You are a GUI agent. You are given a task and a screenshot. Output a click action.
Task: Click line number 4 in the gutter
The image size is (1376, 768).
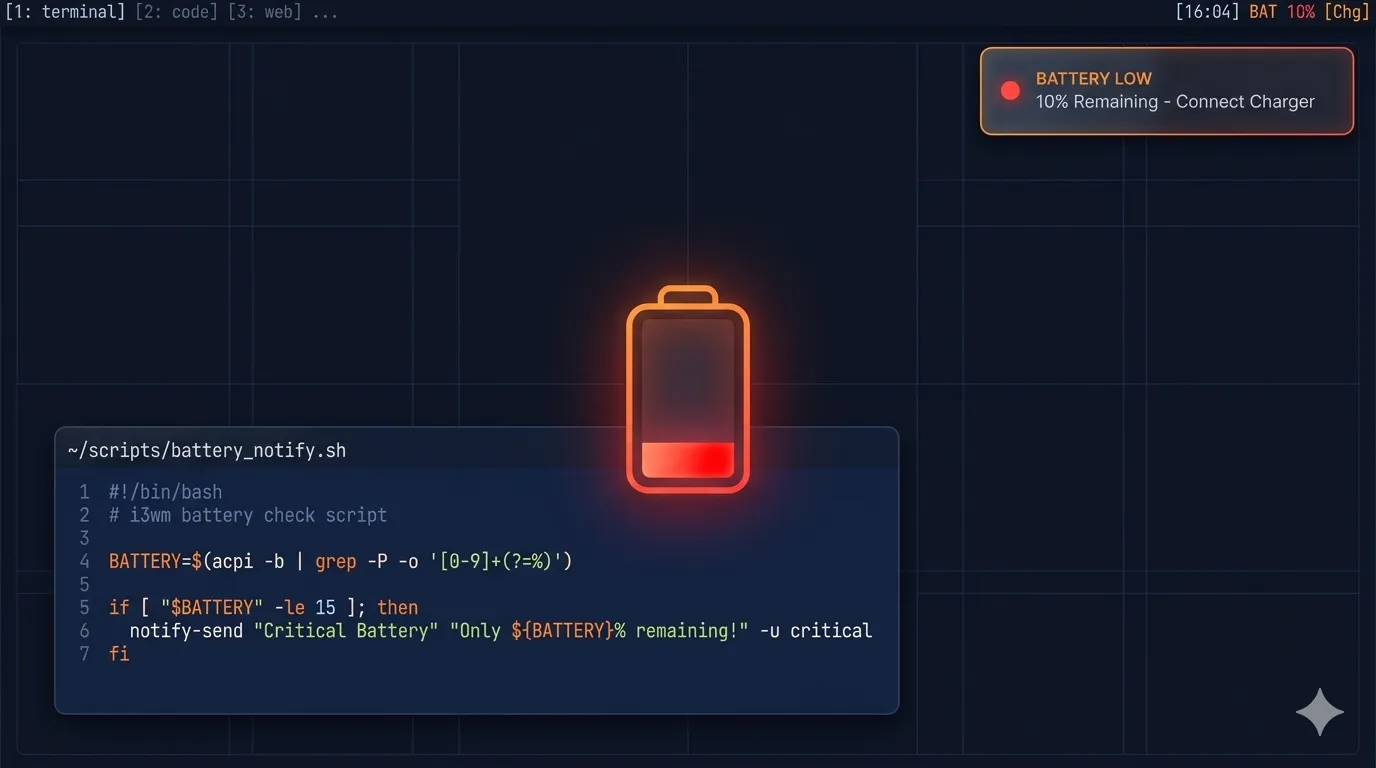pos(85,561)
